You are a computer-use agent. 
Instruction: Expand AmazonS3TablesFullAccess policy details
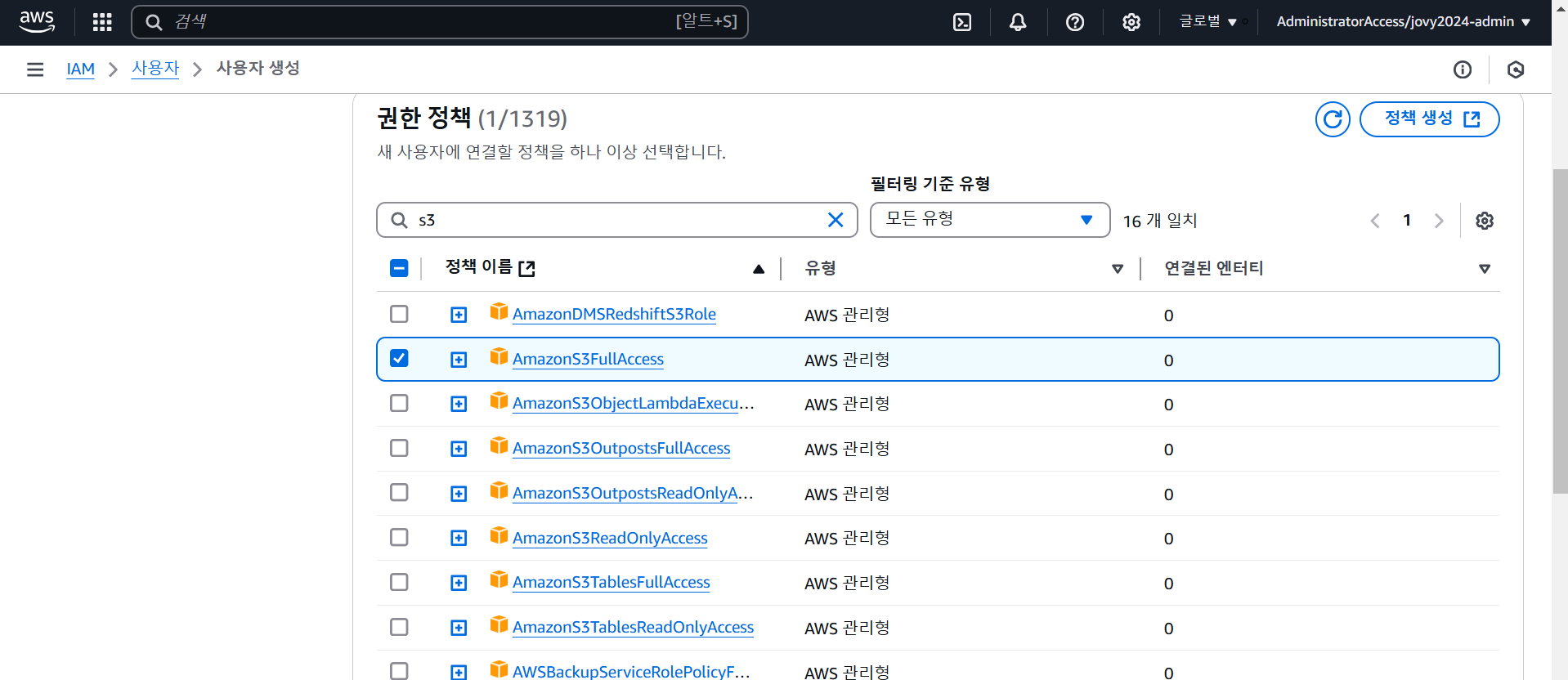459,583
